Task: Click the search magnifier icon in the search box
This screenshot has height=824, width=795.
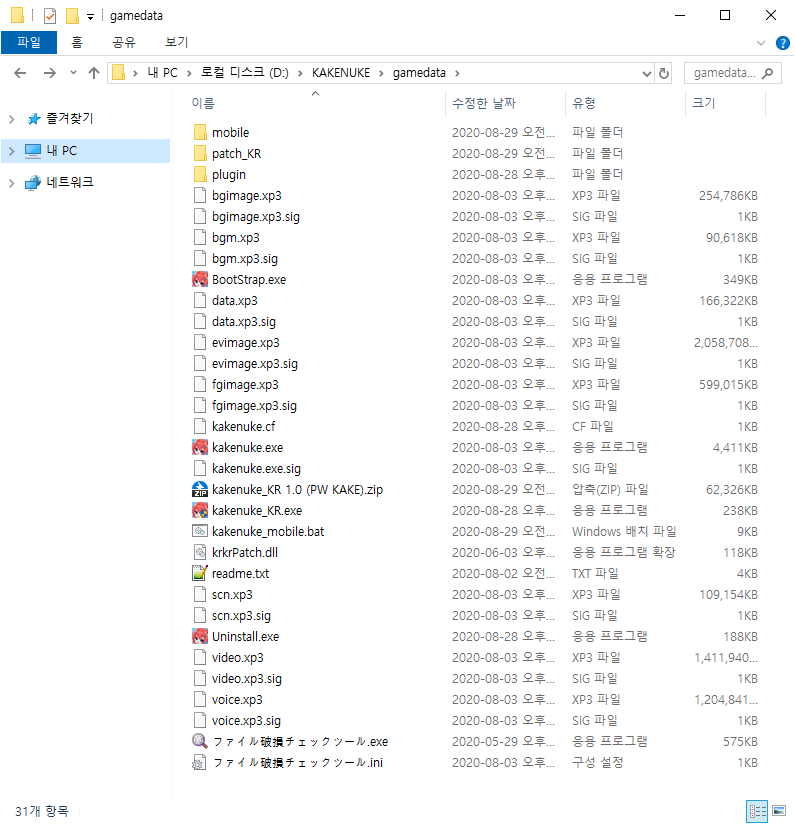Action: pyautogui.click(x=768, y=73)
